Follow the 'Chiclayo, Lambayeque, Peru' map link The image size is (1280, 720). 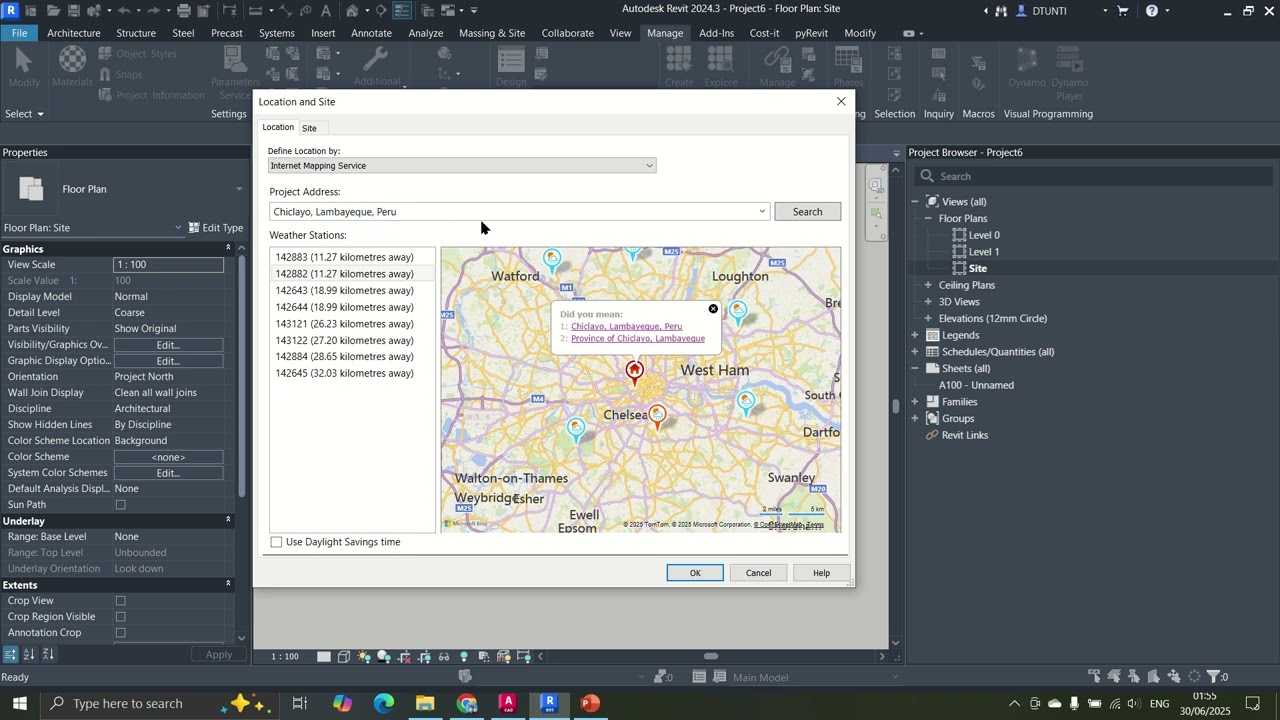click(627, 327)
